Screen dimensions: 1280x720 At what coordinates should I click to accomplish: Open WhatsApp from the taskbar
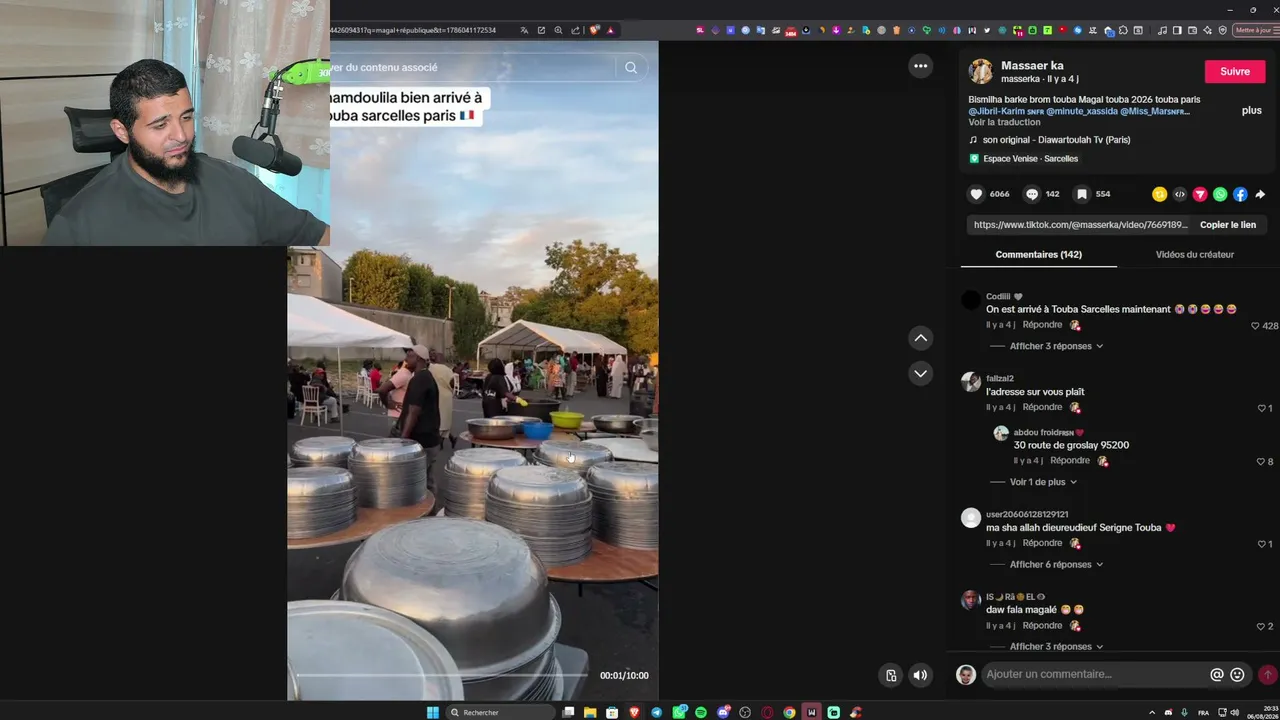(679, 712)
